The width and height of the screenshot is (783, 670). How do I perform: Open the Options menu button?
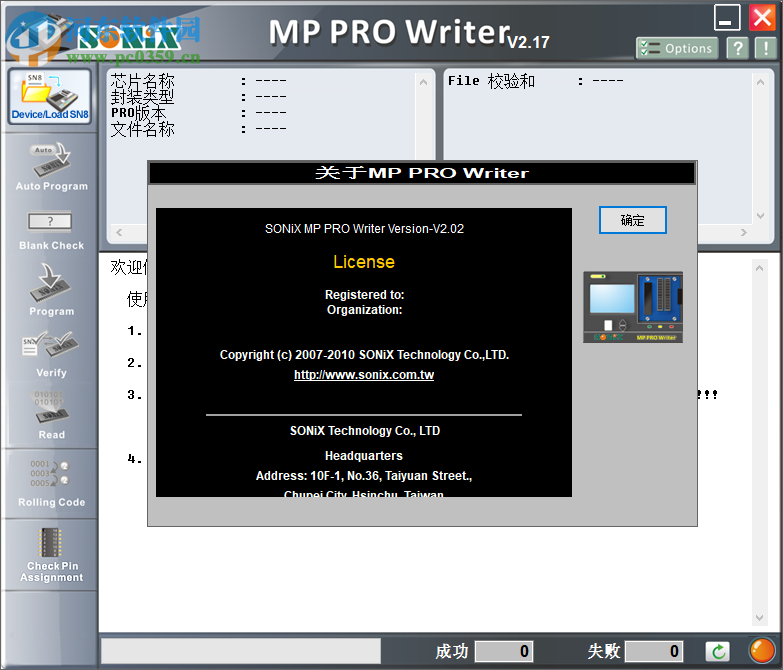click(x=677, y=48)
